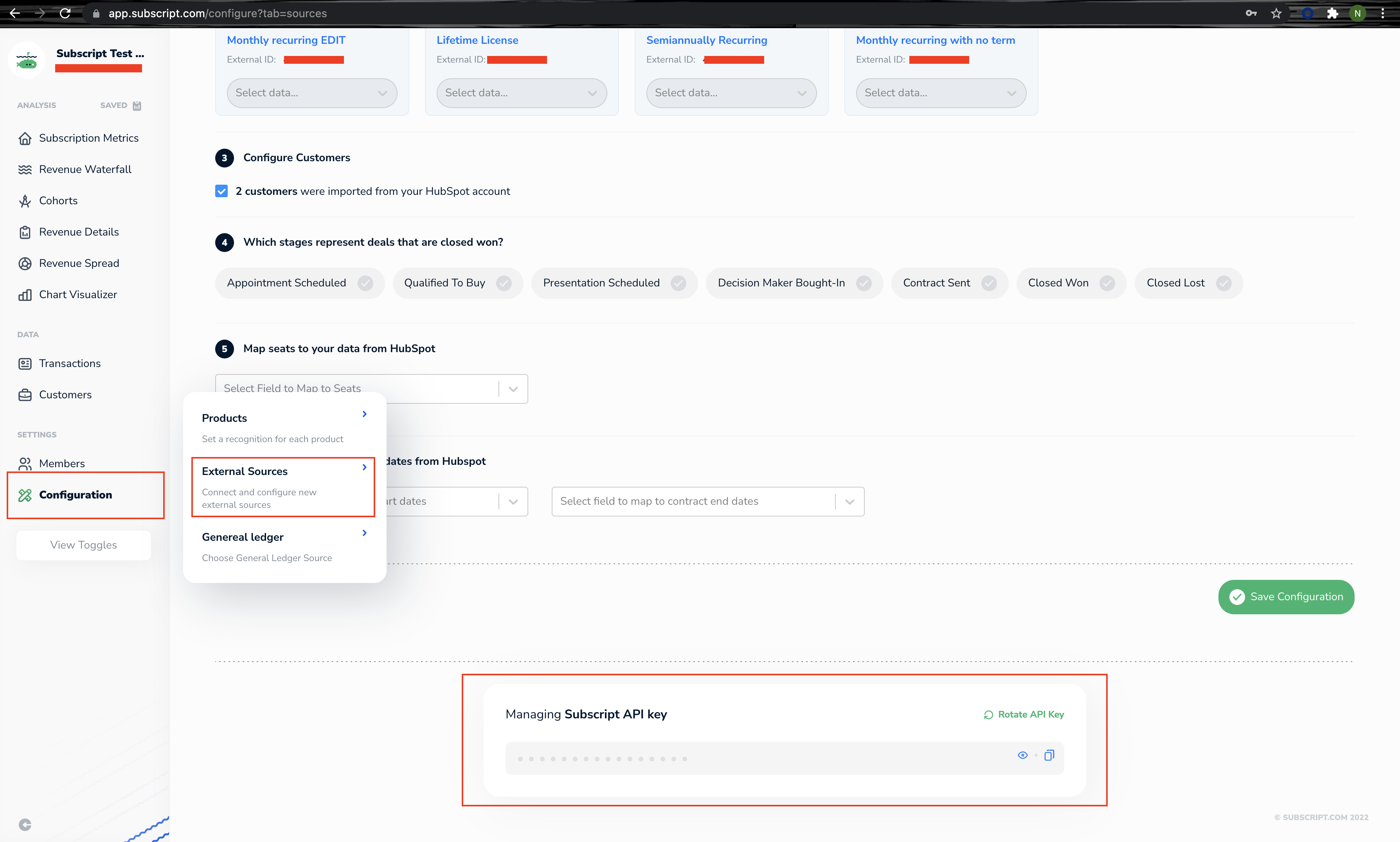Open the browser extensions puzzle icon
1400x842 pixels.
[x=1332, y=13]
